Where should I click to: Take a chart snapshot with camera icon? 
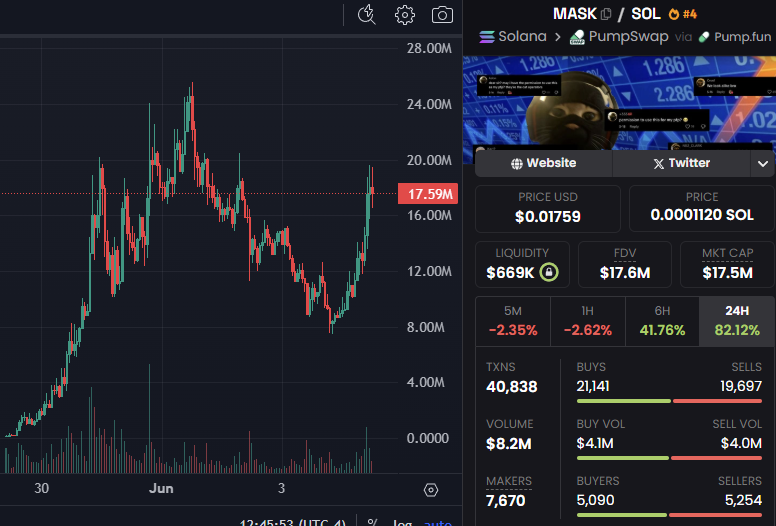[442, 15]
